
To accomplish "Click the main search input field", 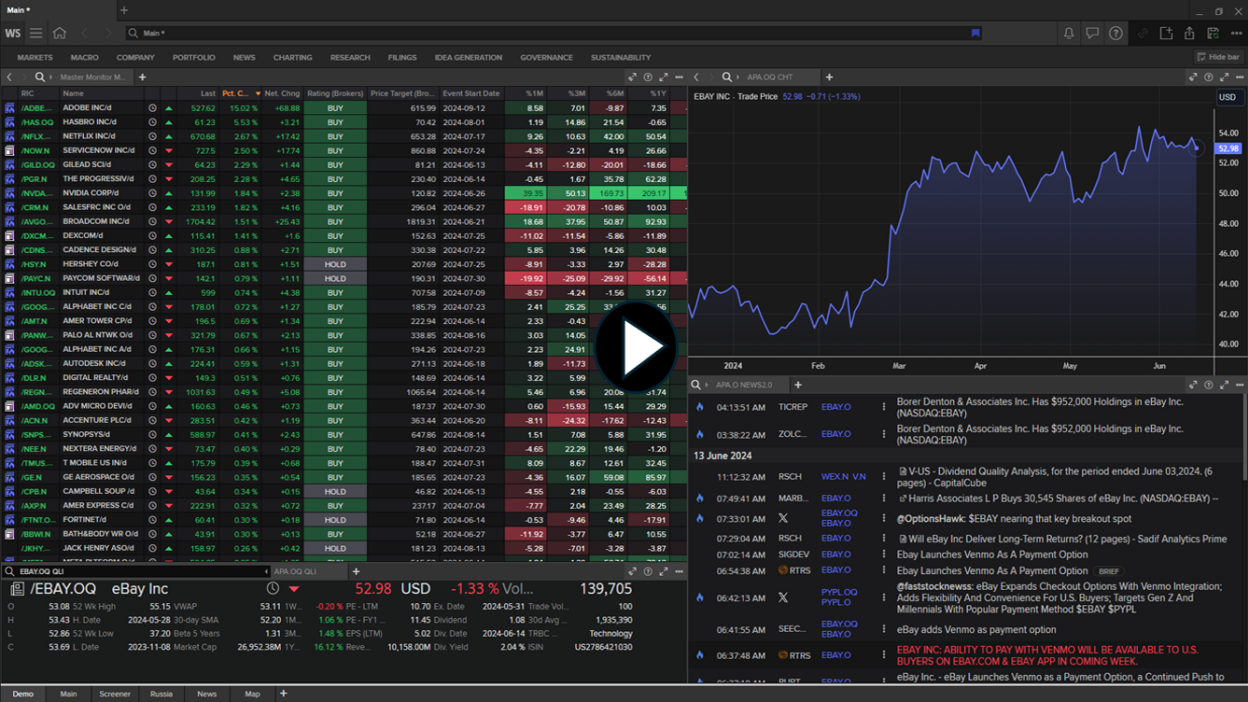I will pyautogui.click(x=550, y=33).
